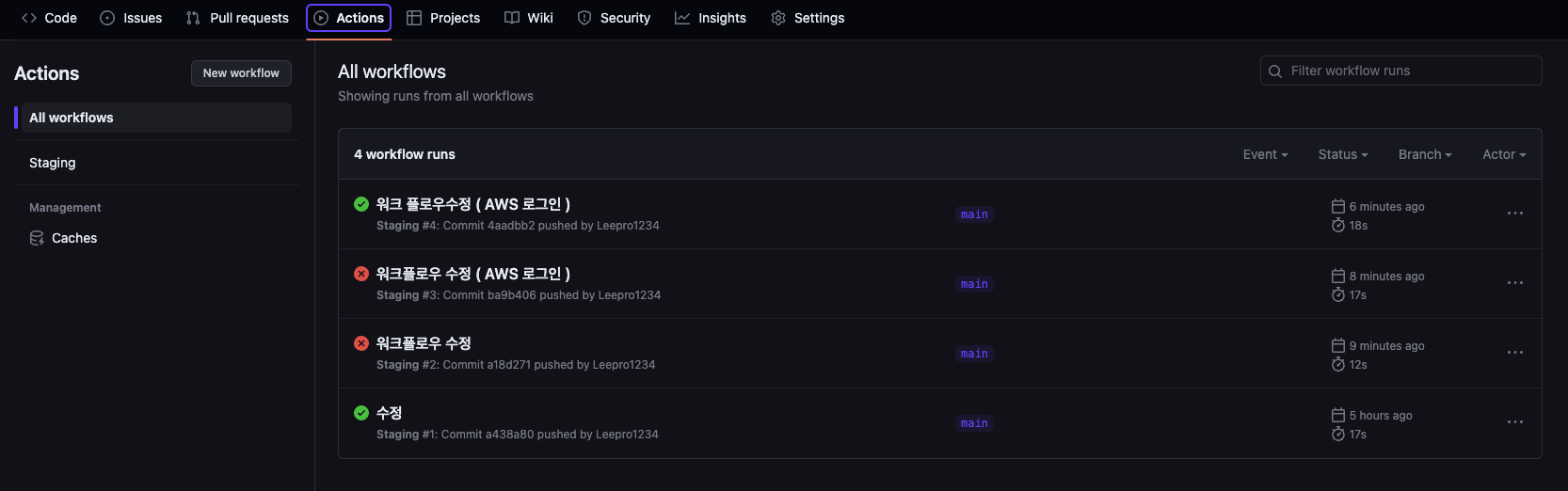Go to the Settings tab
Image resolution: width=1568 pixels, height=491 pixels.
click(x=808, y=18)
